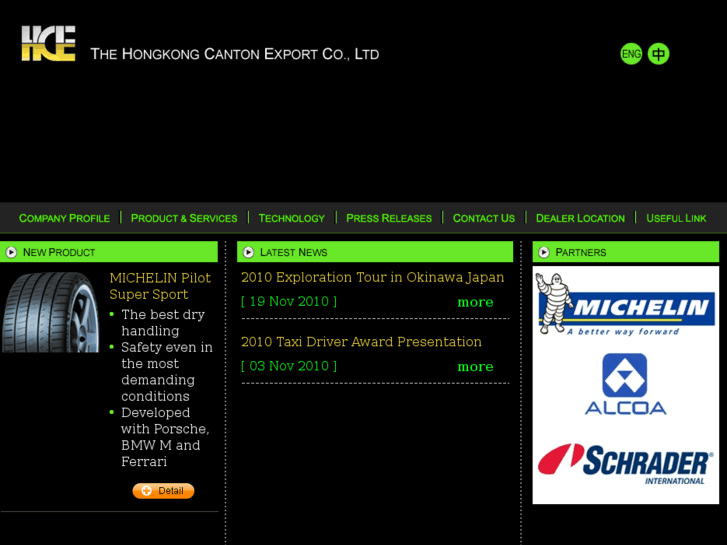Click the orange Detail button

click(163, 491)
